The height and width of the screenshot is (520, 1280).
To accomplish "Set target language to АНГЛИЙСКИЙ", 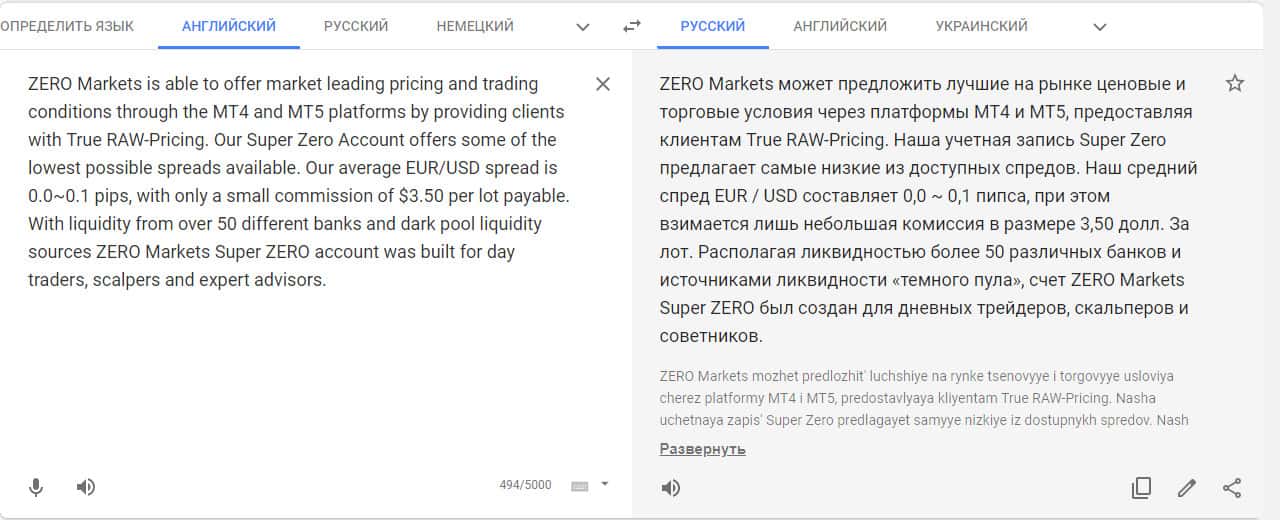I will [840, 26].
